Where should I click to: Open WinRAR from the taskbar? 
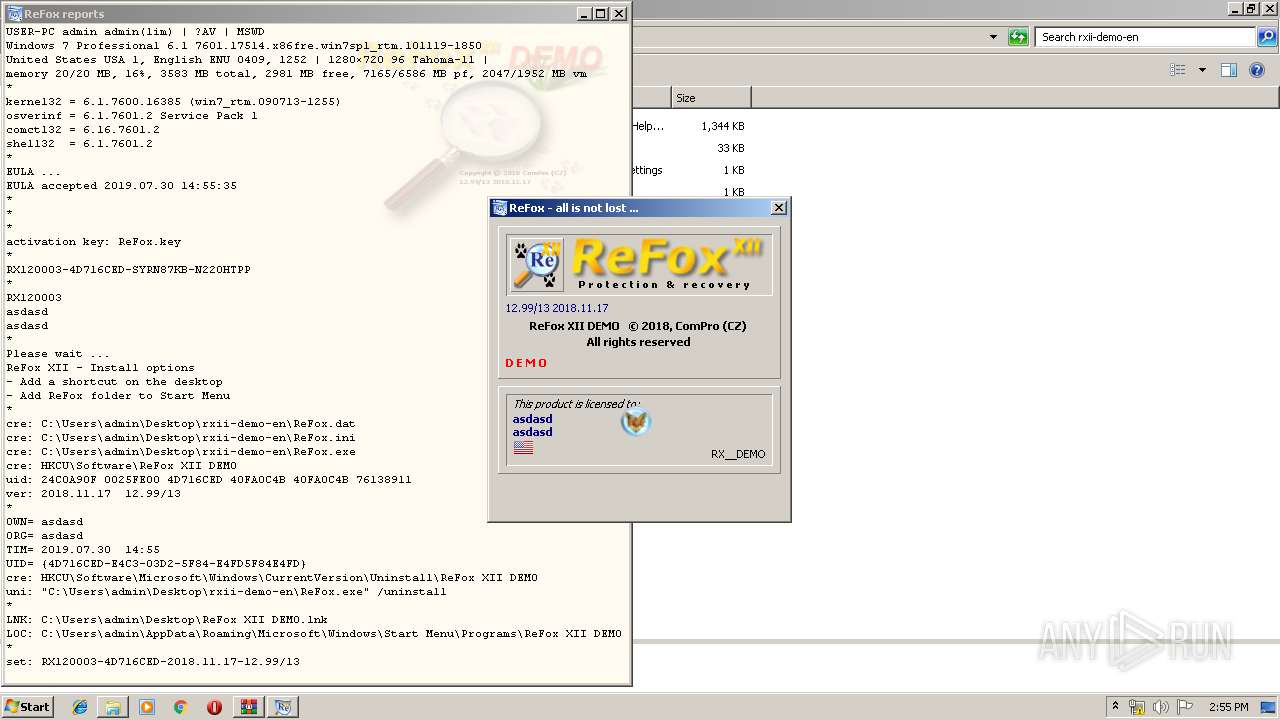[x=248, y=707]
